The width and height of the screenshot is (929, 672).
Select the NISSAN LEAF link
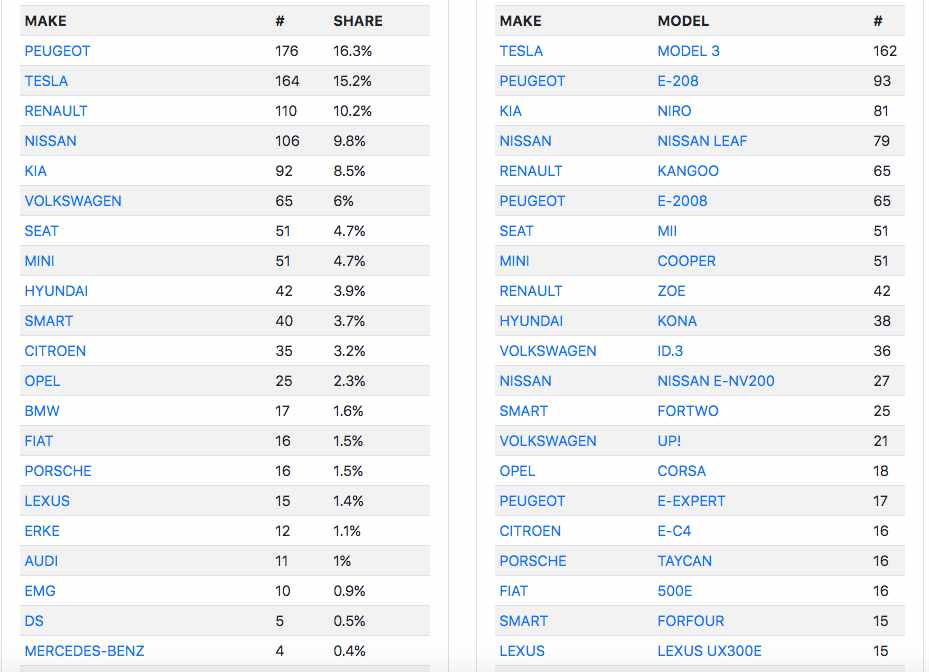[x=702, y=141]
